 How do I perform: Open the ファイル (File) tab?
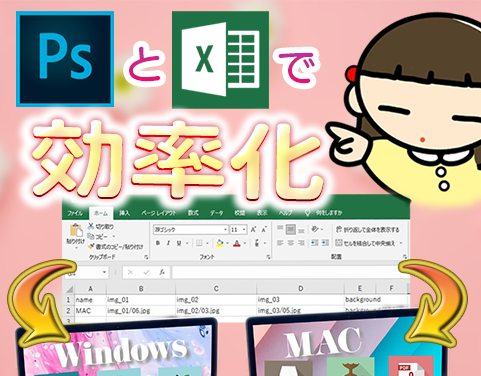point(75,213)
